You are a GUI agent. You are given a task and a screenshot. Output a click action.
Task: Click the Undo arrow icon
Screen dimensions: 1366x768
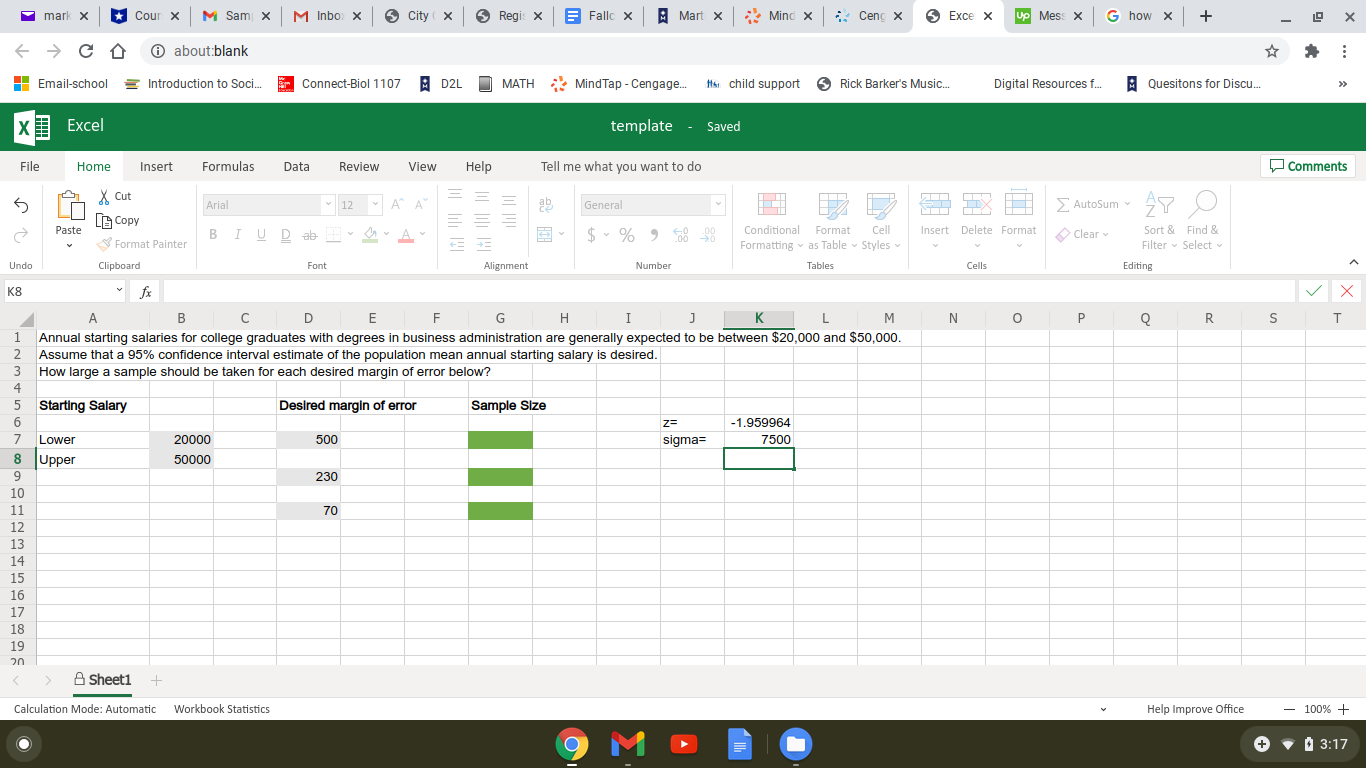pyautogui.click(x=20, y=205)
